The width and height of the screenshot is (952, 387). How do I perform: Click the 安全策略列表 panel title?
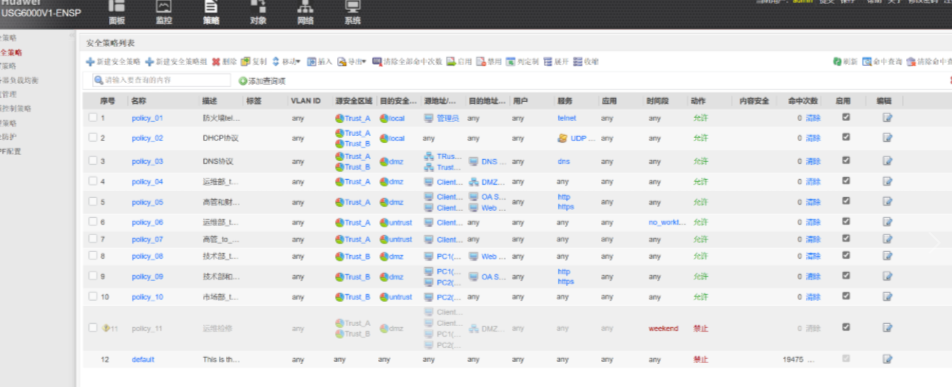[110, 43]
